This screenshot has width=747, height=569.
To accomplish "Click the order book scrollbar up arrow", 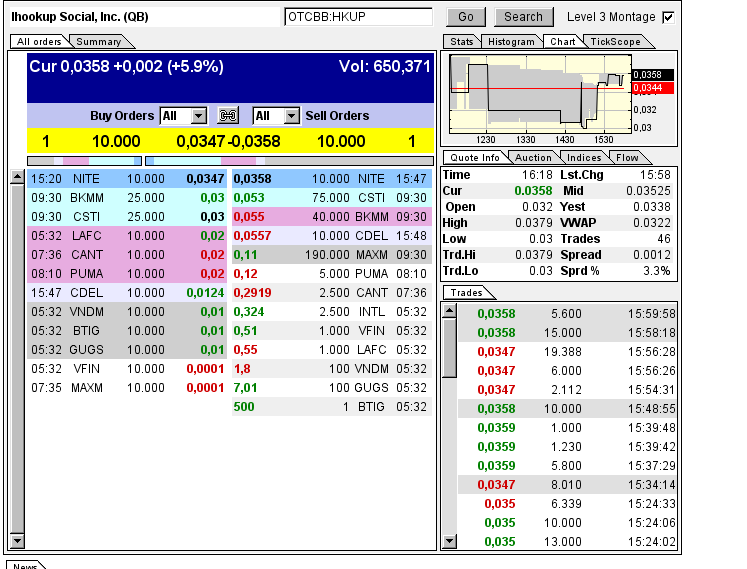I will 17,178.
